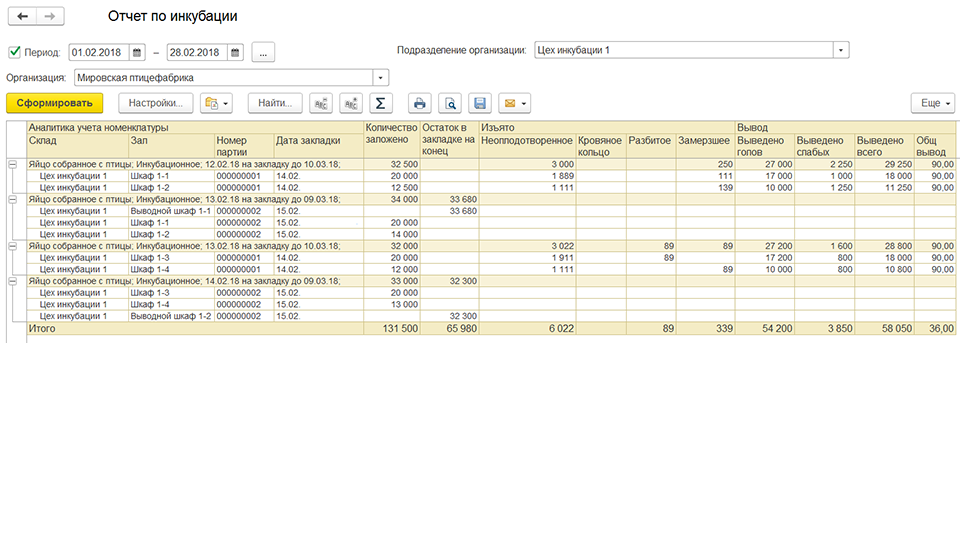Toggle the Период checkbox
The image size is (960, 560).
15,52
